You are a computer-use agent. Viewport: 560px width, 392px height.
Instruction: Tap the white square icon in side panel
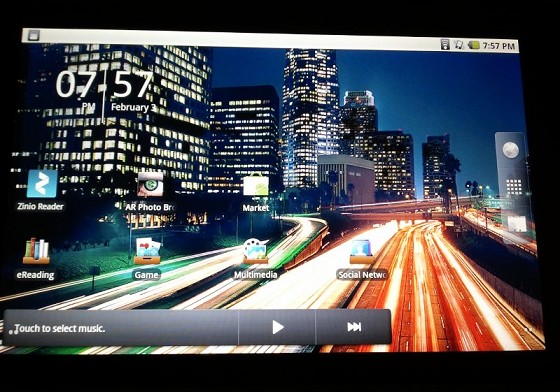coord(516,224)
